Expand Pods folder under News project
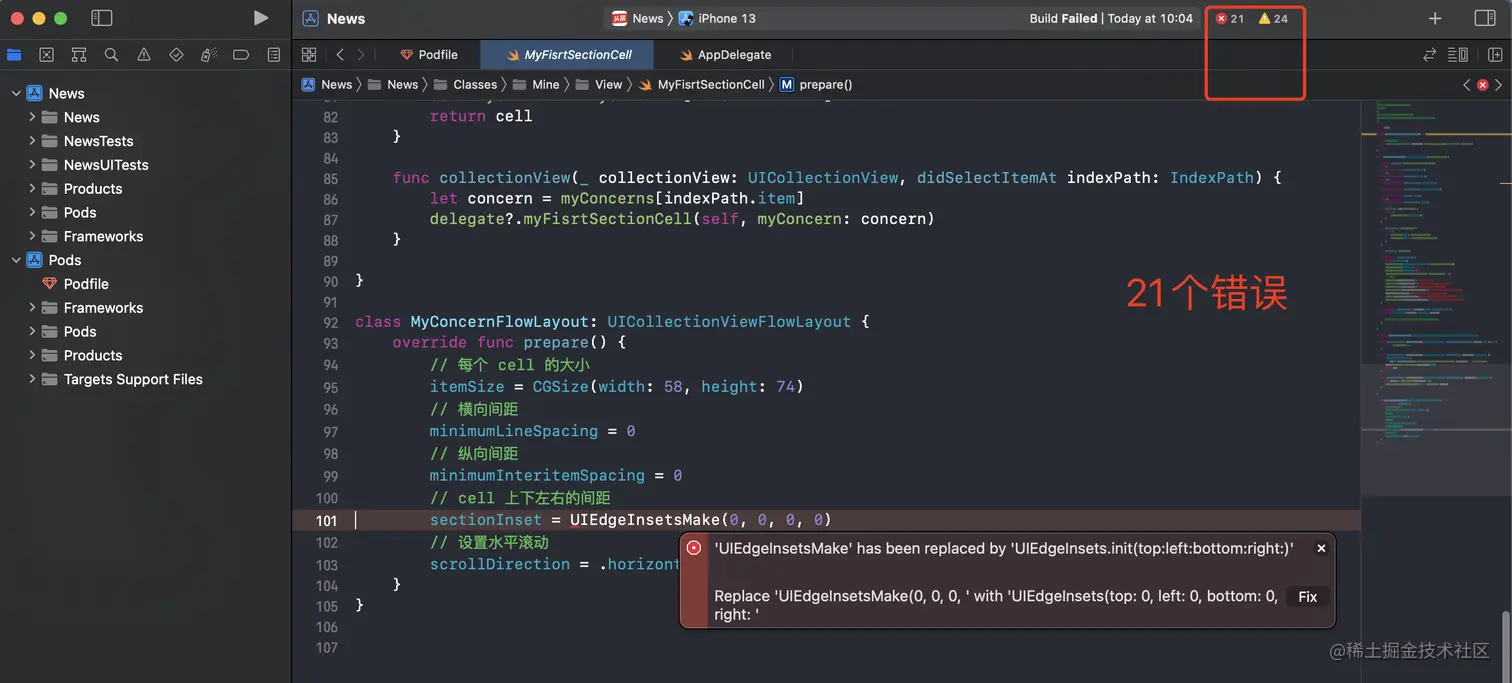The height and width of the screenshot is (683, 1512). (x=32, y=212)
